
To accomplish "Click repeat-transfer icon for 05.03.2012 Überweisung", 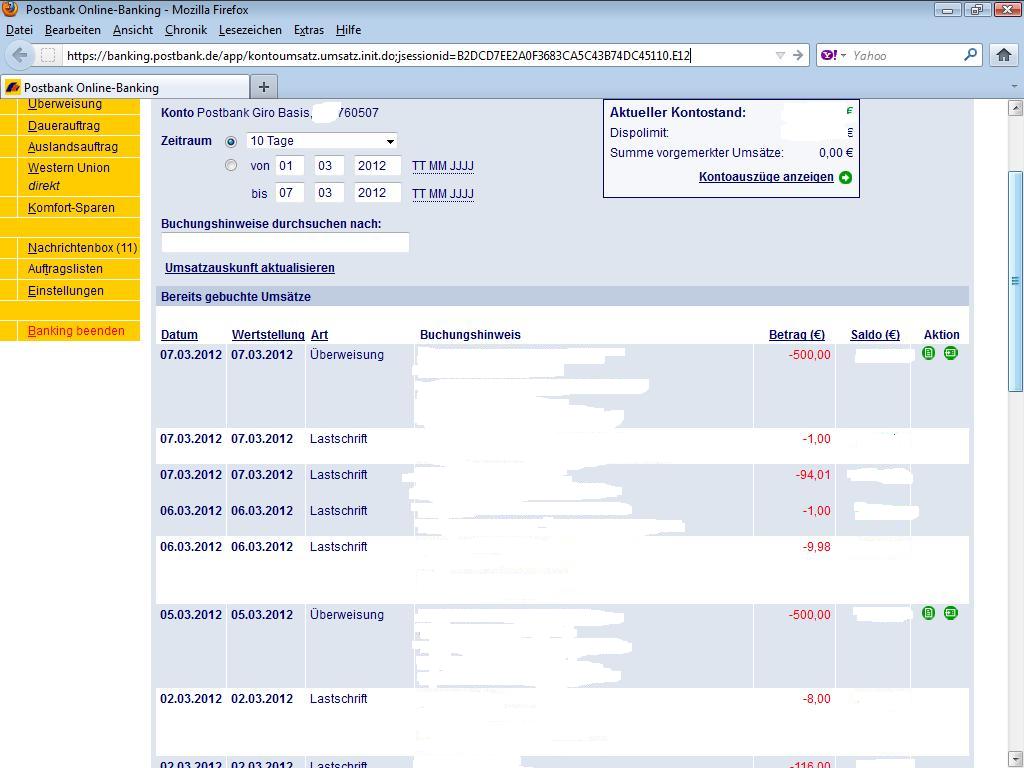I will click(951, 613).
